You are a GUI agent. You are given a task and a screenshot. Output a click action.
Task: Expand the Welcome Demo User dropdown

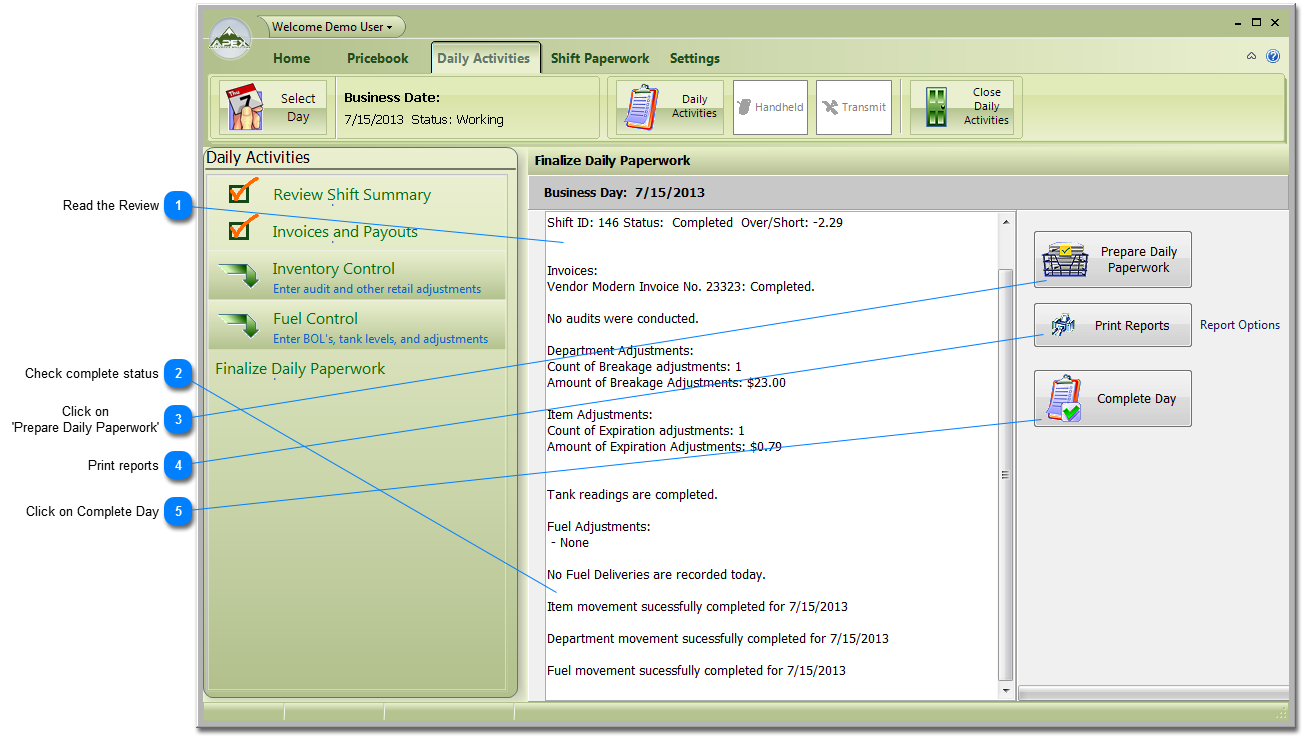[333, 27]
